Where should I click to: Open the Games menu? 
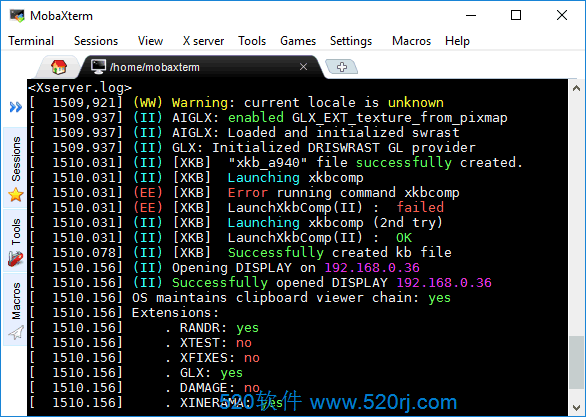[298, 41]
